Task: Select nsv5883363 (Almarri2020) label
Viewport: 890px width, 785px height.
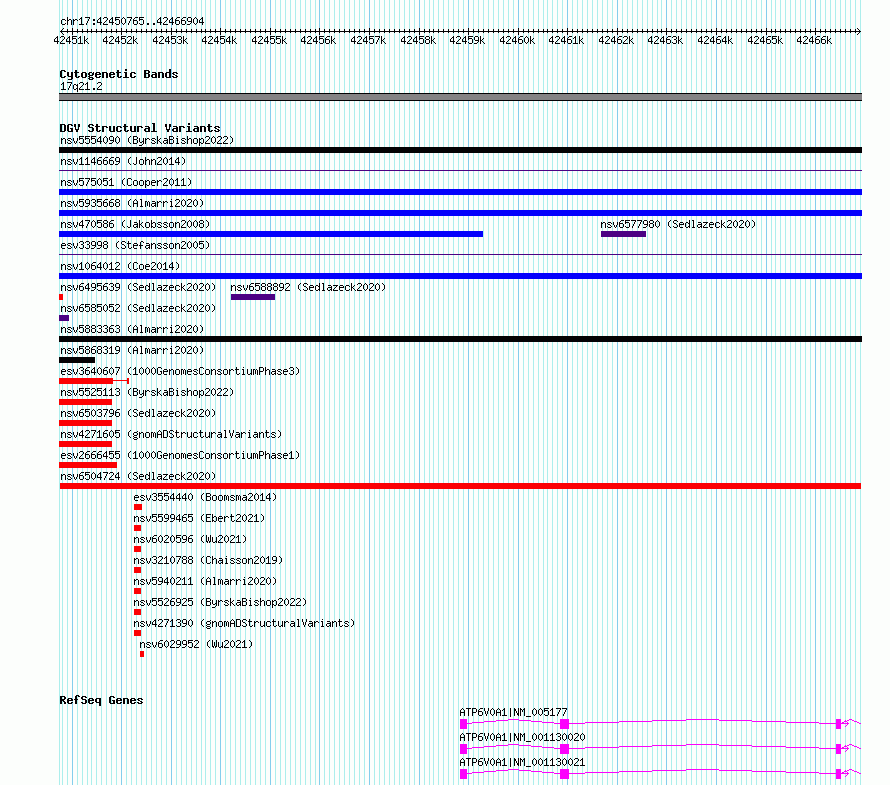Action: pos(132,329)
